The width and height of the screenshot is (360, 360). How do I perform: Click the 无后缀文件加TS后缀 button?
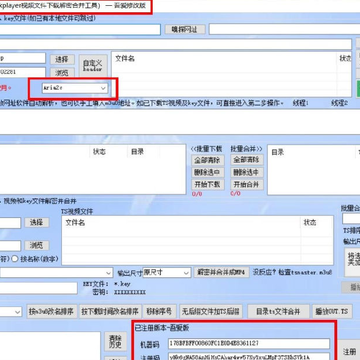pos(211,312)
